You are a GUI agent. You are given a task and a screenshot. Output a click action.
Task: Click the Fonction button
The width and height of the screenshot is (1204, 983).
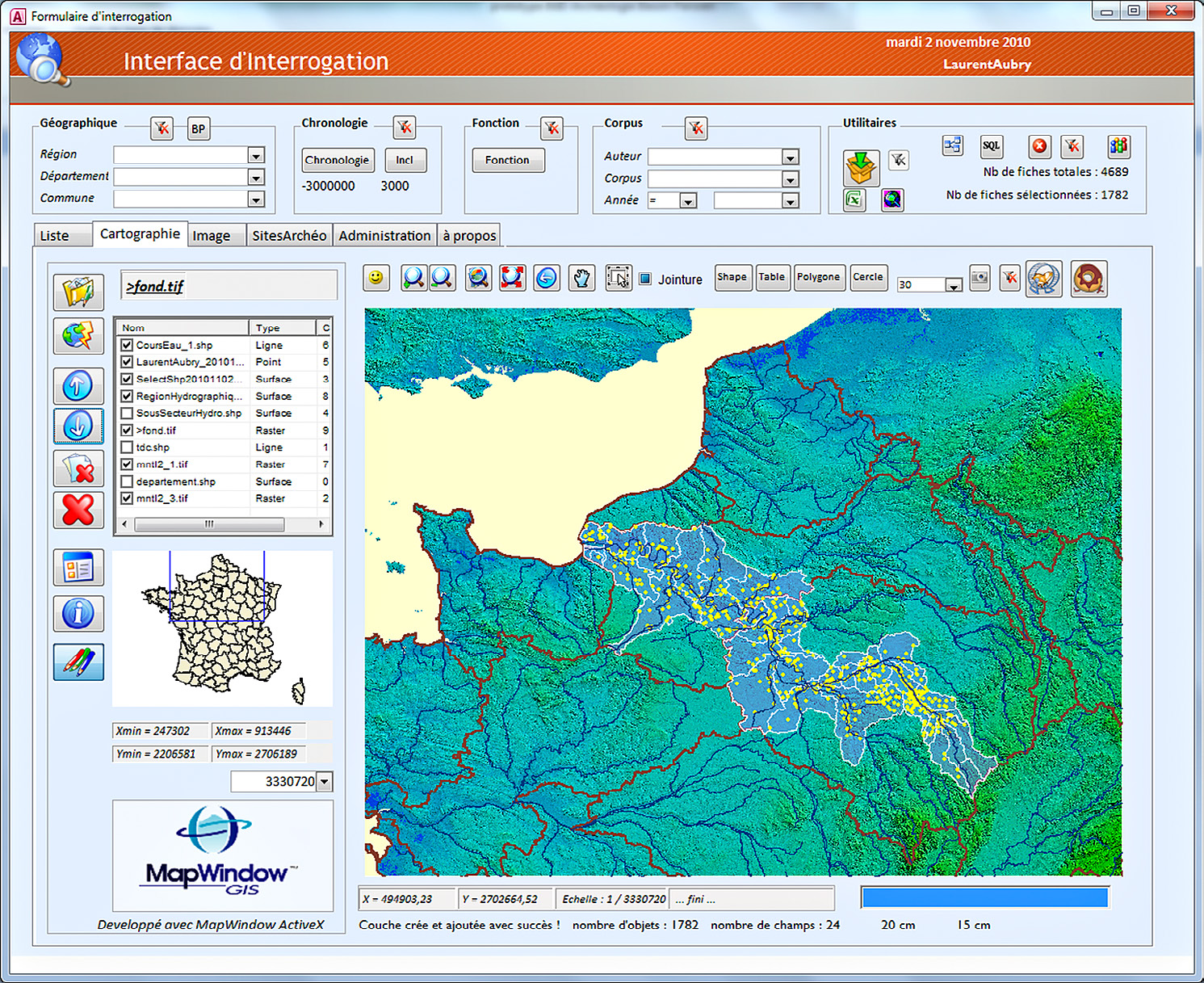508,160
